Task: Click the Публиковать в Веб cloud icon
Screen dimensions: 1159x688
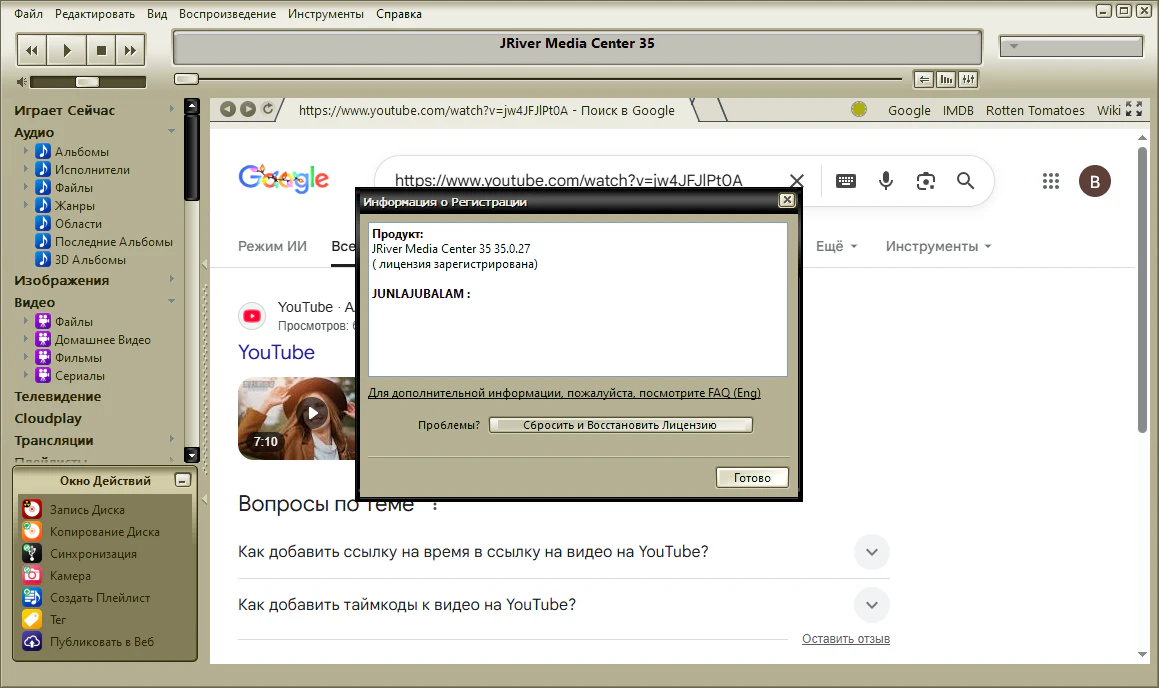Action: (32, 642)
